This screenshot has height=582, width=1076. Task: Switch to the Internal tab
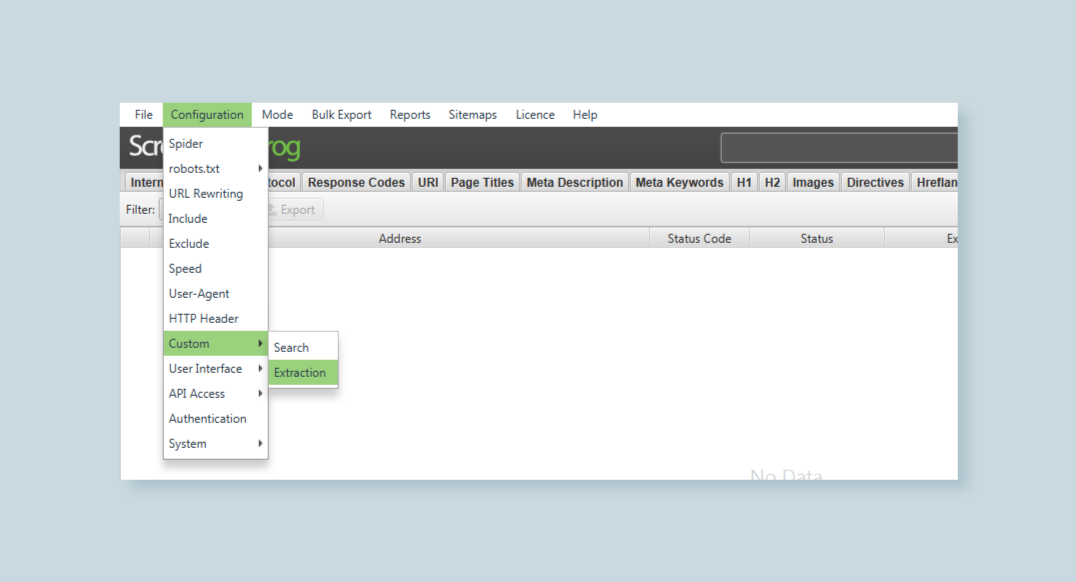coord(145,183)
